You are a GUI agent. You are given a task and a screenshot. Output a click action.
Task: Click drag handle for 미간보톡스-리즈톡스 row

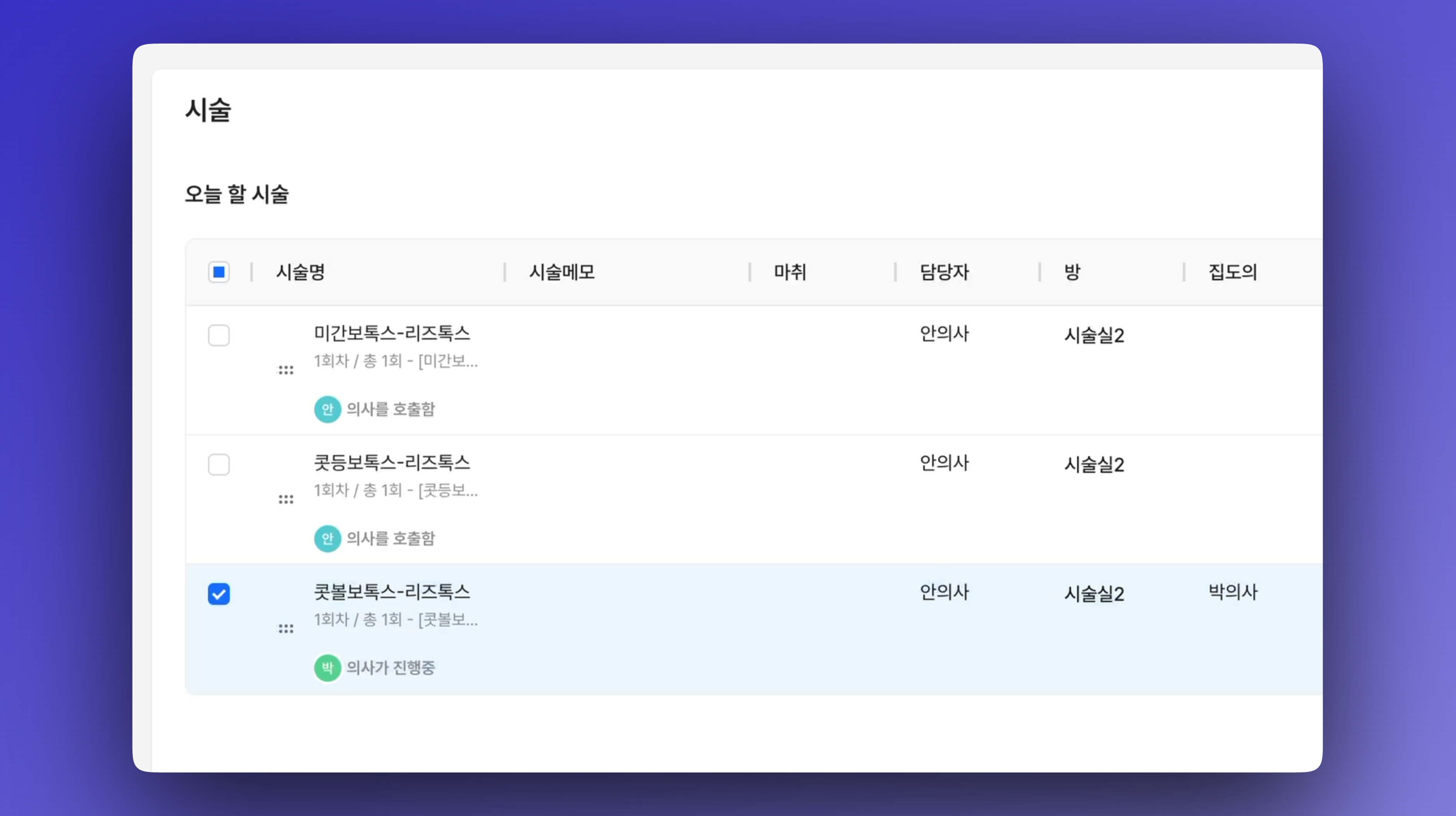pos(286,370)
